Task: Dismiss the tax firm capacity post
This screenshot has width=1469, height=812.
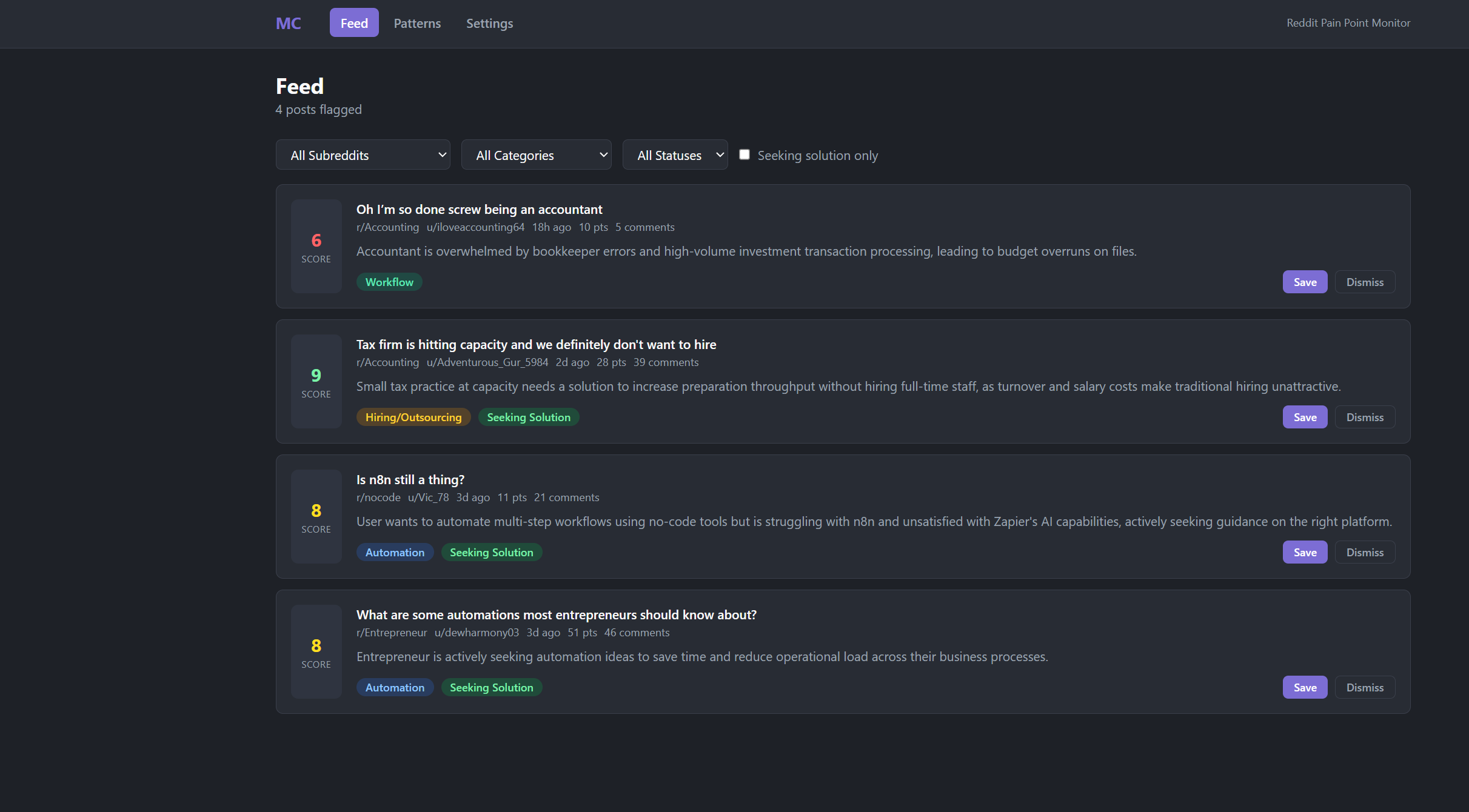Action: (1365, 417)
